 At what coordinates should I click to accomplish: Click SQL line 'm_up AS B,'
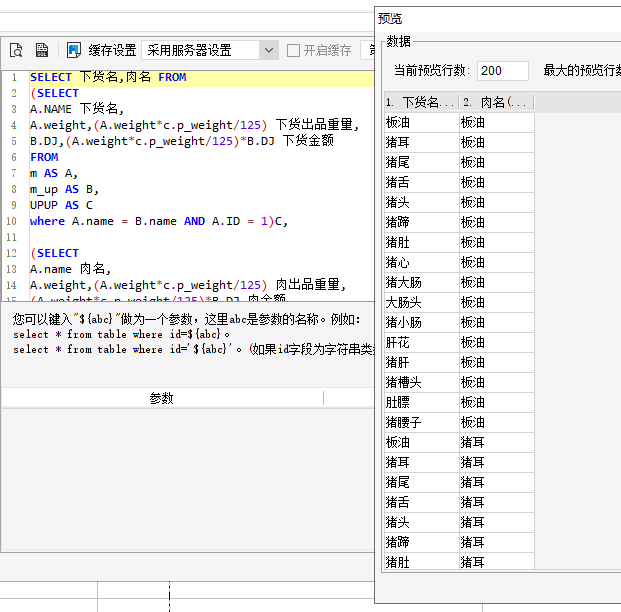pyautogui.click(x=64, y=189)
